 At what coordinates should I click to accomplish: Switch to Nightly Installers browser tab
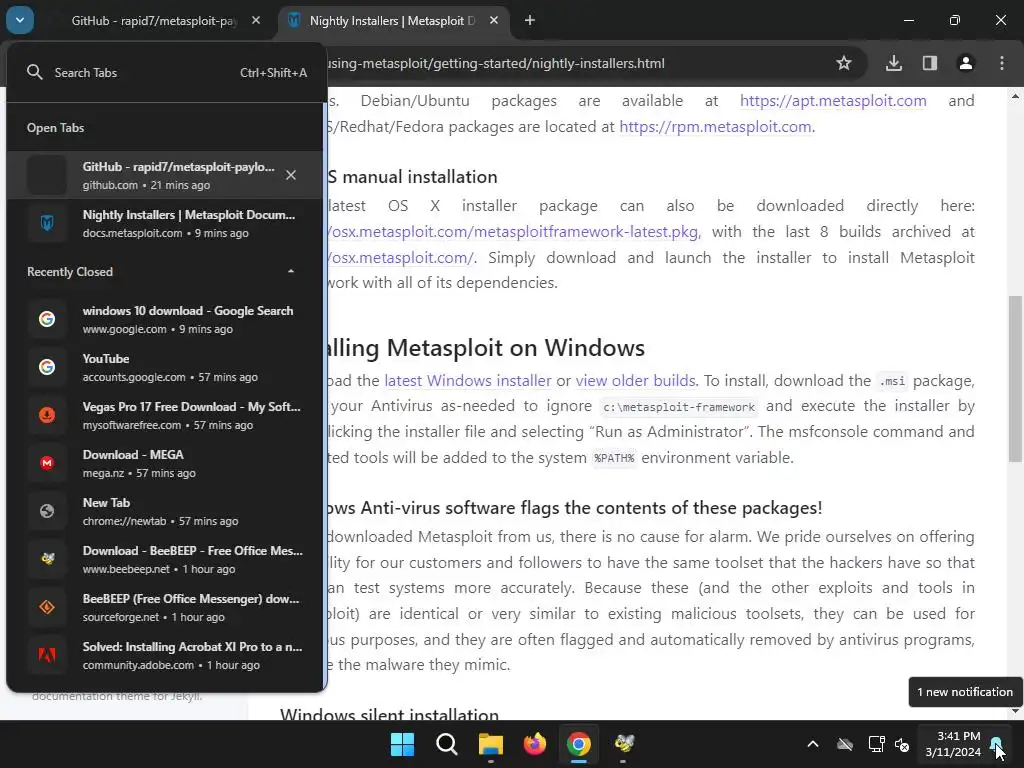pos(392,21)
